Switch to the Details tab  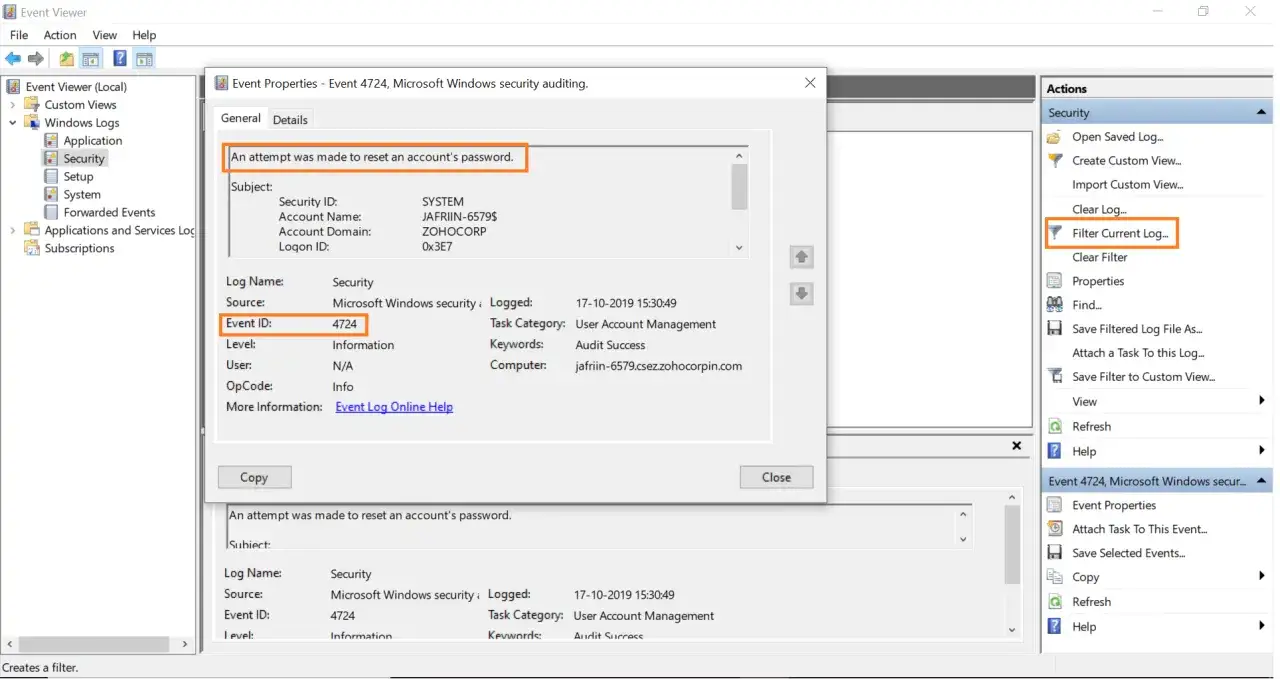(x=290, y=120)
